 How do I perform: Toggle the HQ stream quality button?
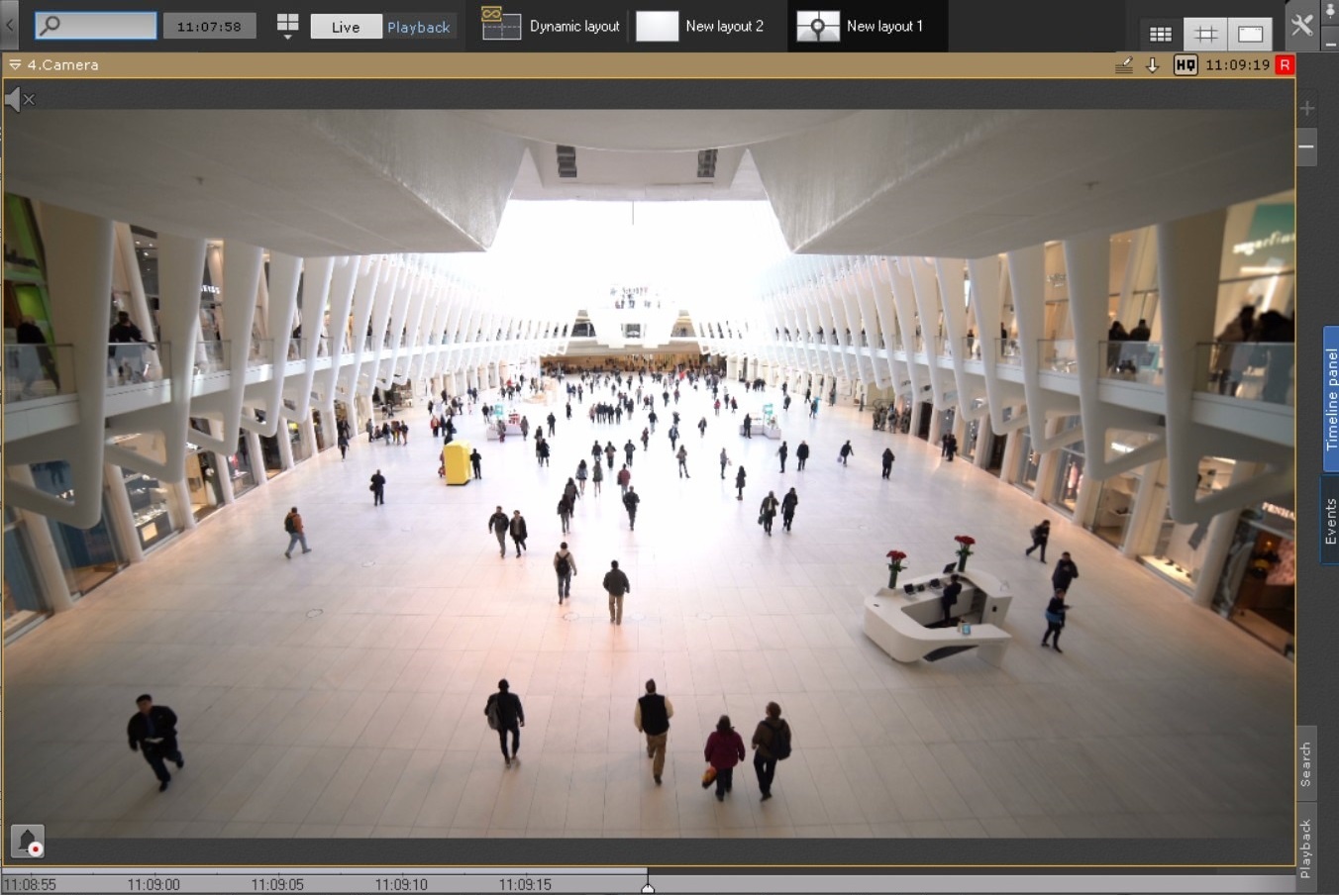click(x=1184, y=65)
